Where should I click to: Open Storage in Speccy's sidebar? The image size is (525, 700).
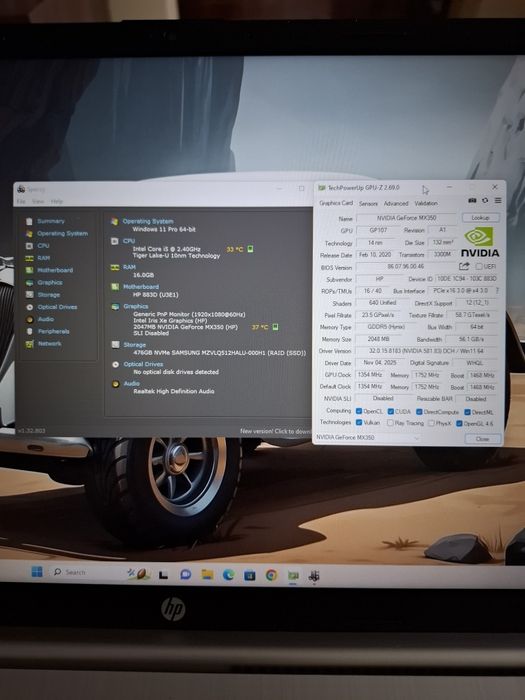point(49,295)
